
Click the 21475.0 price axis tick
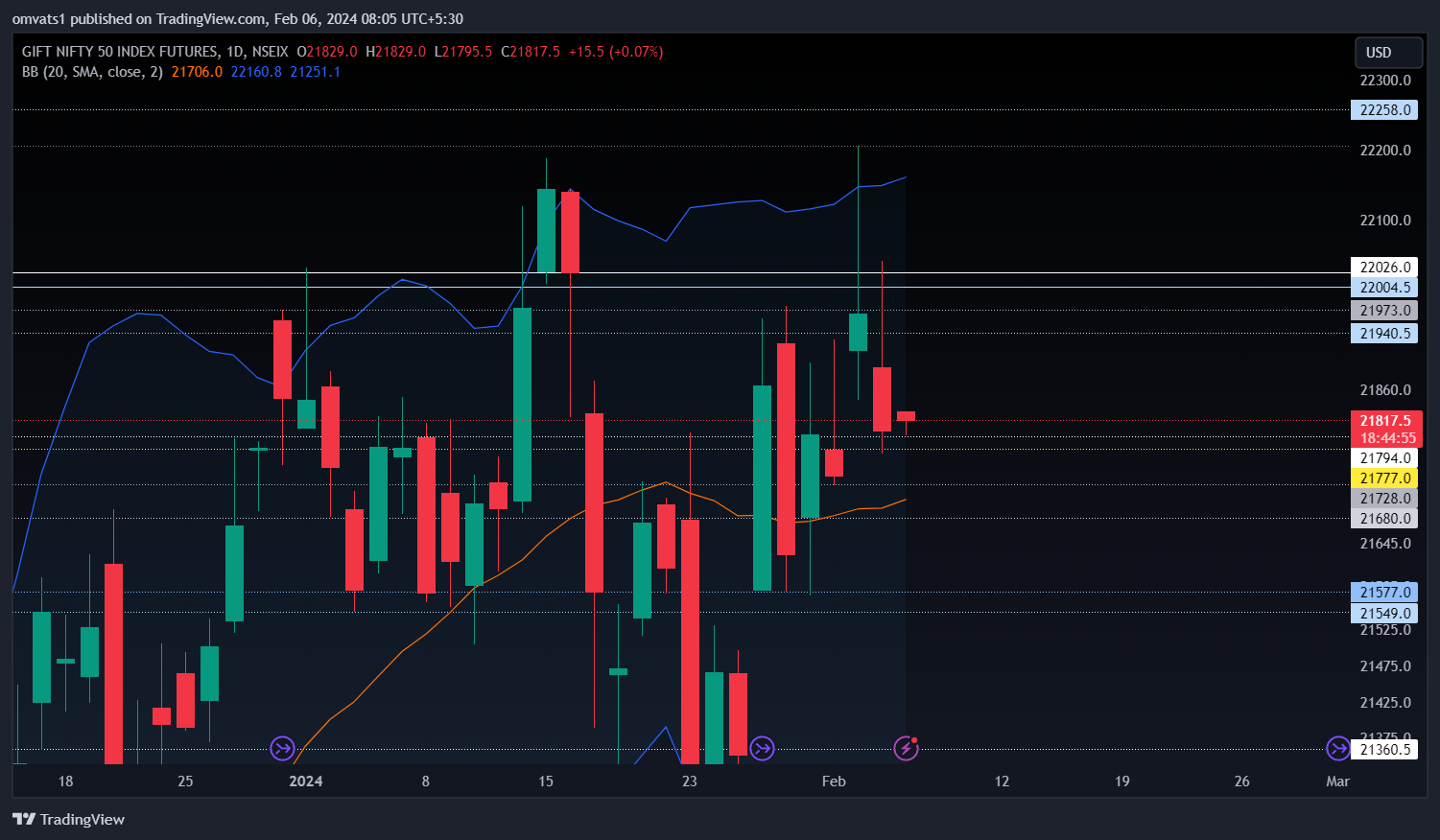click(1385, 666)
